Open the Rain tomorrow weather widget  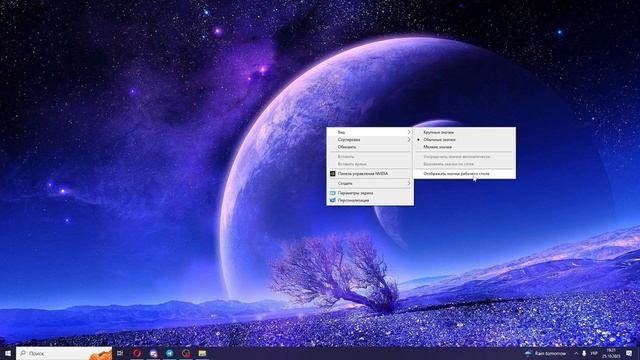546,353
